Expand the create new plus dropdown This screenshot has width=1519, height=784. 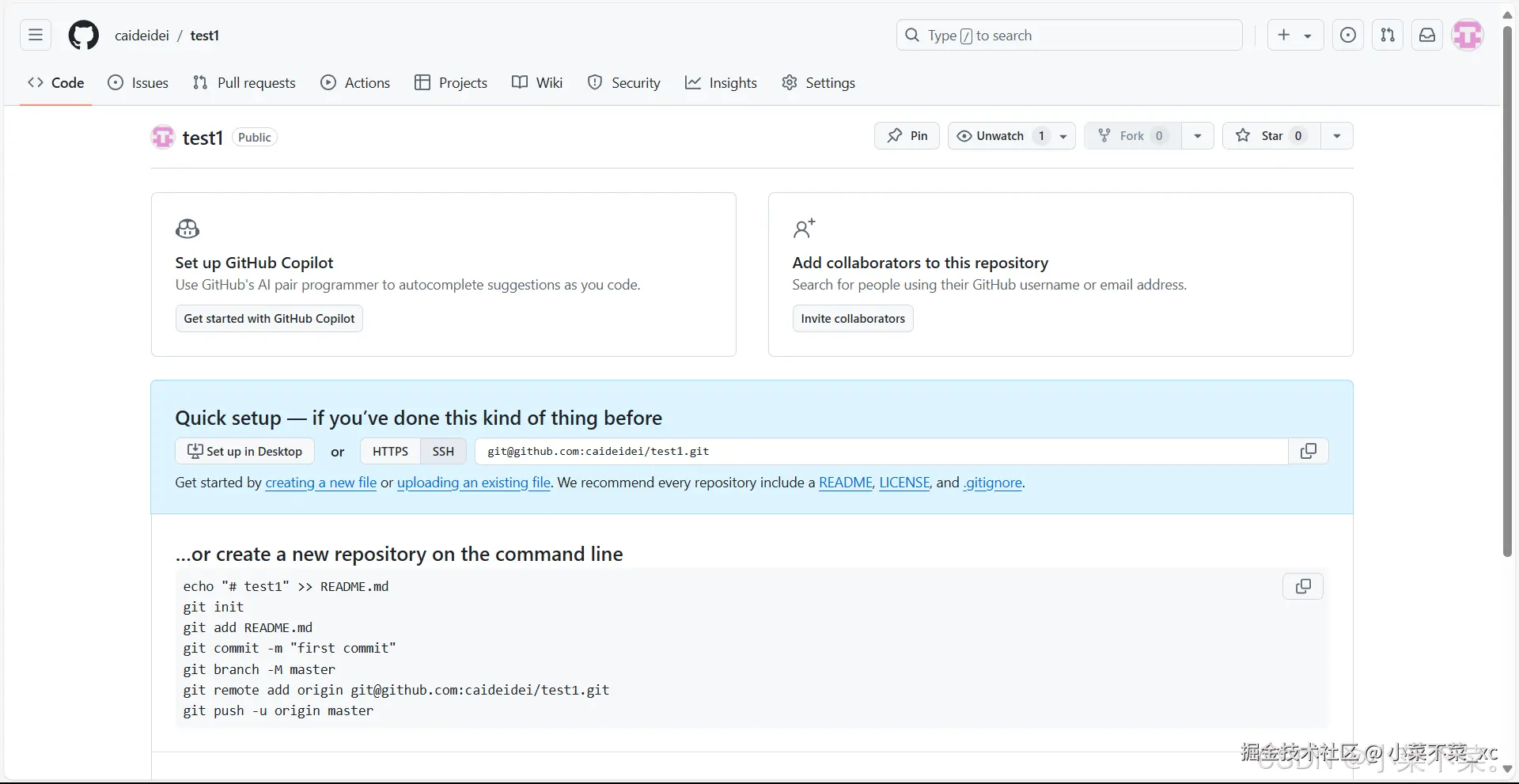coord(1295,35)
